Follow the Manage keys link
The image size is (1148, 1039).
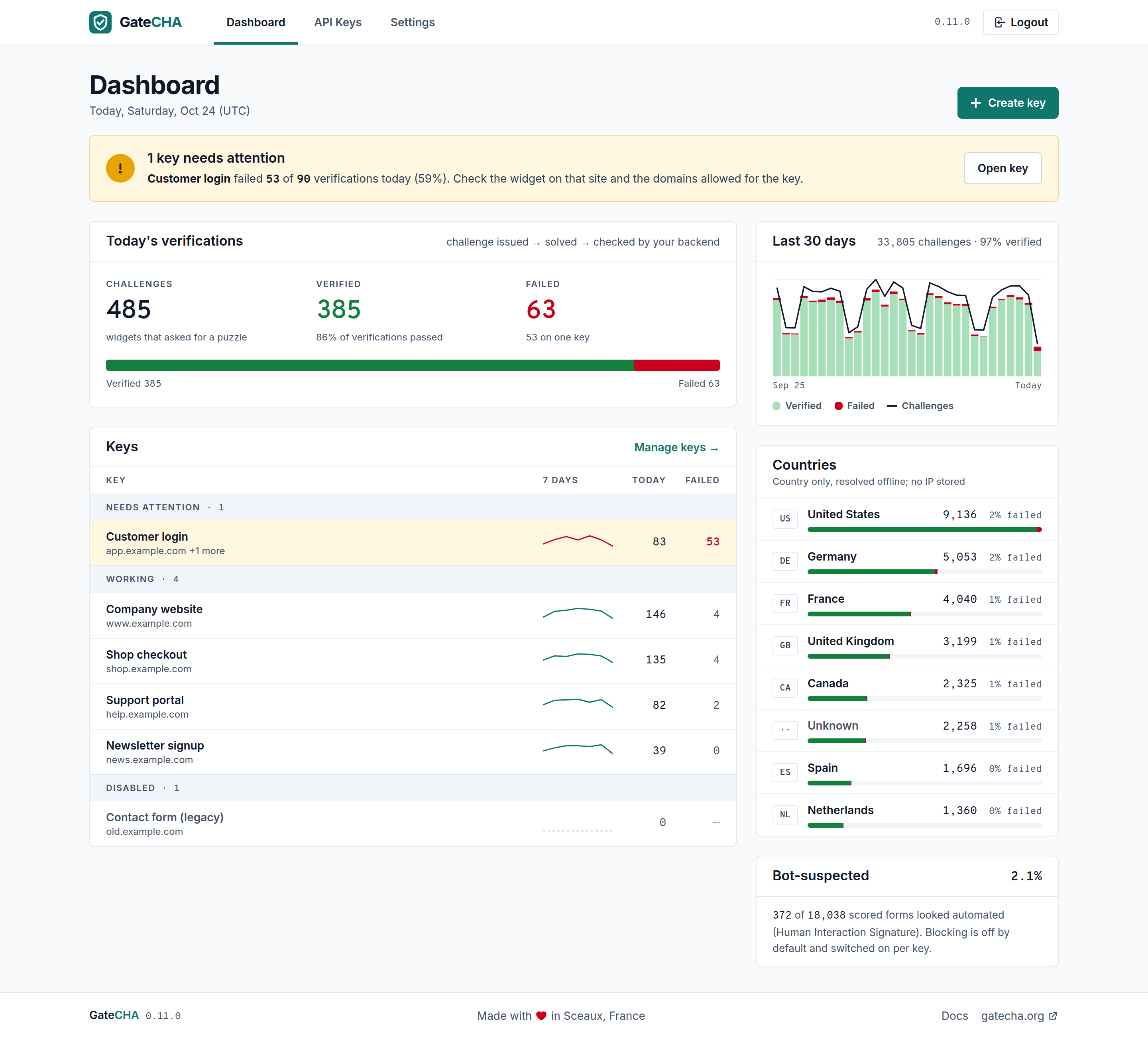[676, 447]
